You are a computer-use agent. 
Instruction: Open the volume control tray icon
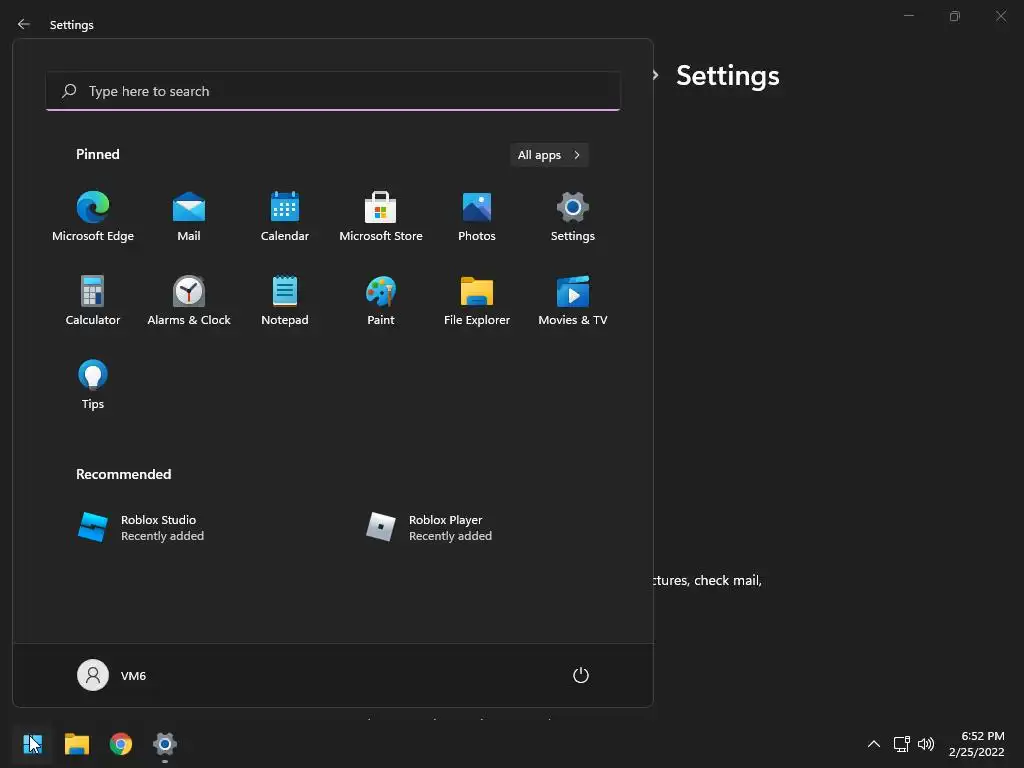point(925,744)
